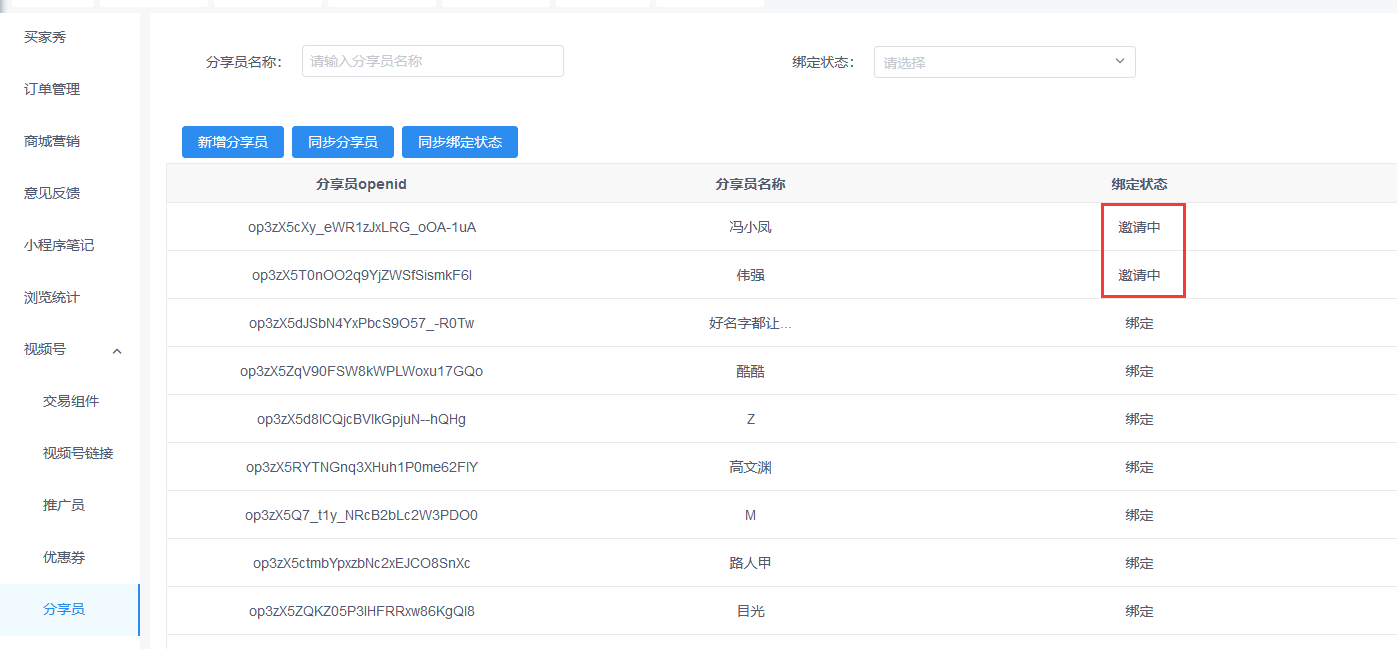Image resolution: width=1397 pixels, height=649 pixels.
Task: Click the 分享员openid column header
Action: [362, 184]
